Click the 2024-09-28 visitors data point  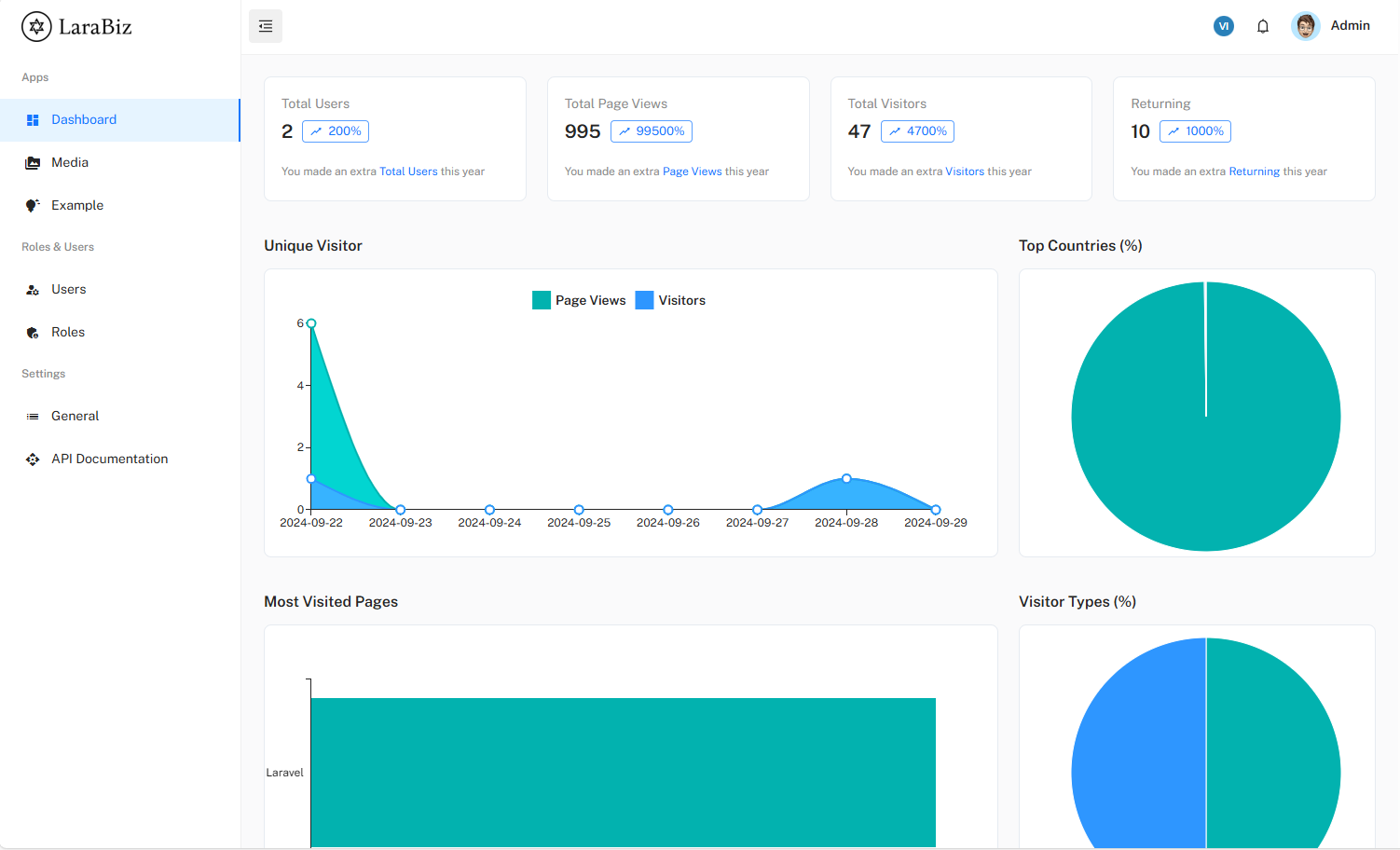(846, 478)
